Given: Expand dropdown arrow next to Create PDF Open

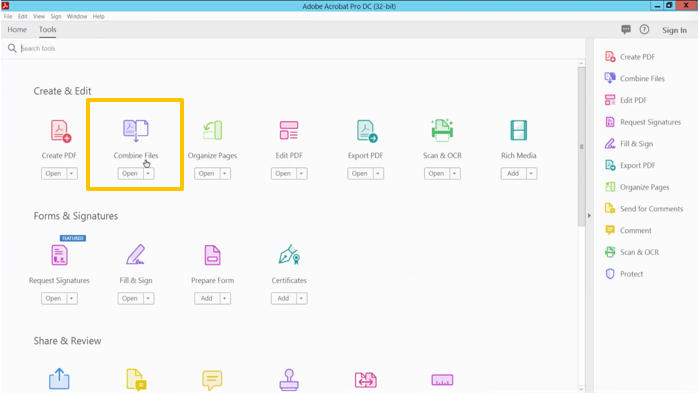Looking at the screenshot, I should pos(72,173).
